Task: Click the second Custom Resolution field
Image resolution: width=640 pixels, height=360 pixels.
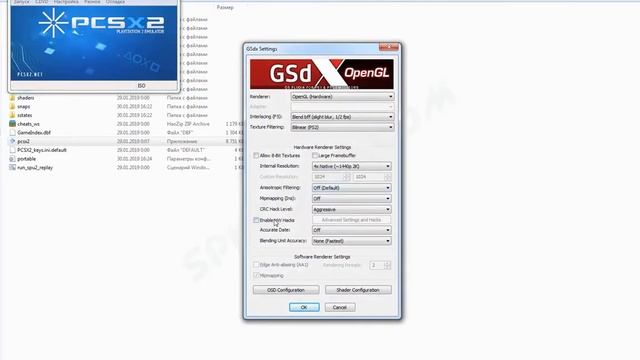Action: click(372, 177)
